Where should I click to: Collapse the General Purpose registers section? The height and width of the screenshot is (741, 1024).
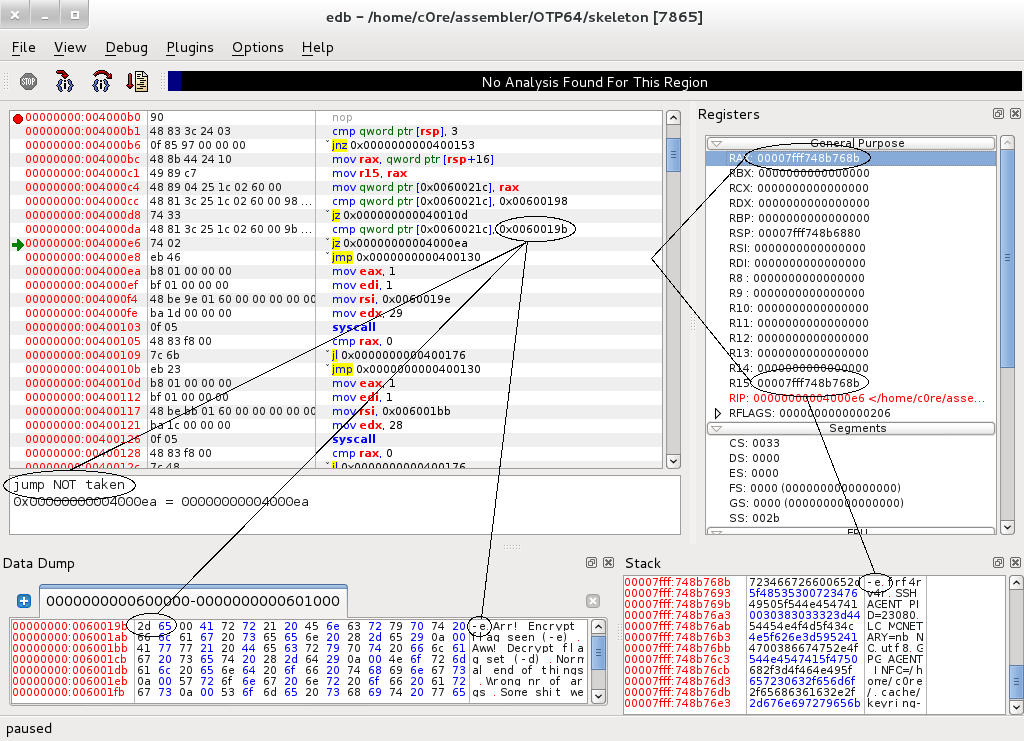click(716, 143)
